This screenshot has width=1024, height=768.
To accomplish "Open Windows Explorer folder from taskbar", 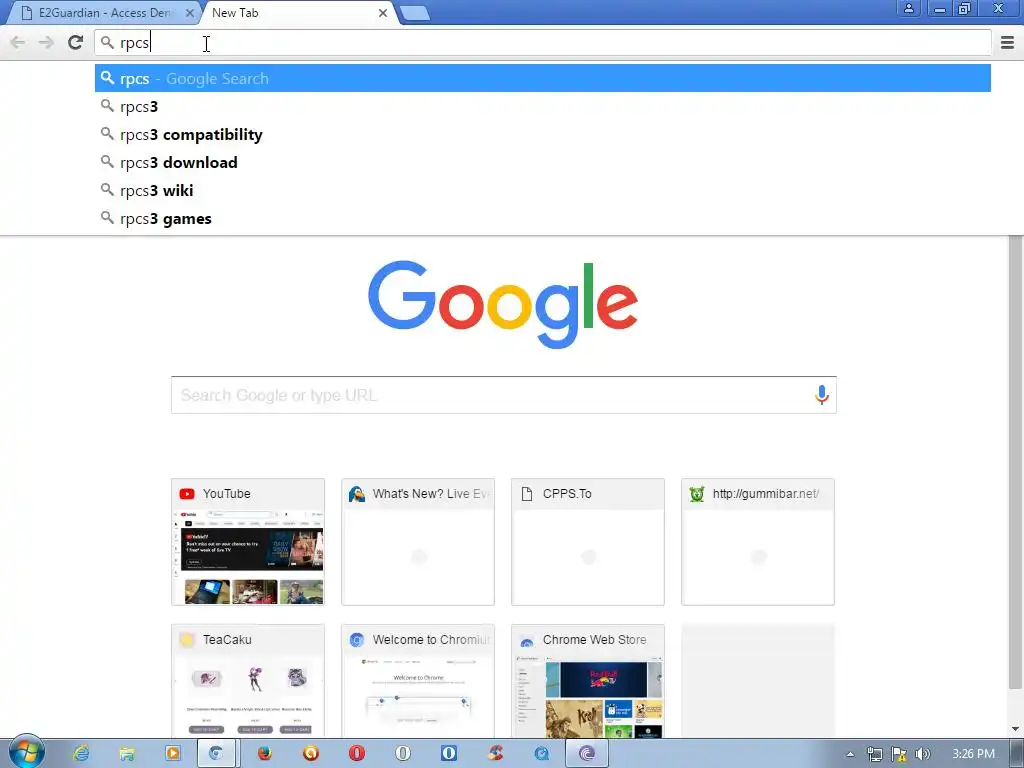I will point(127,754).
